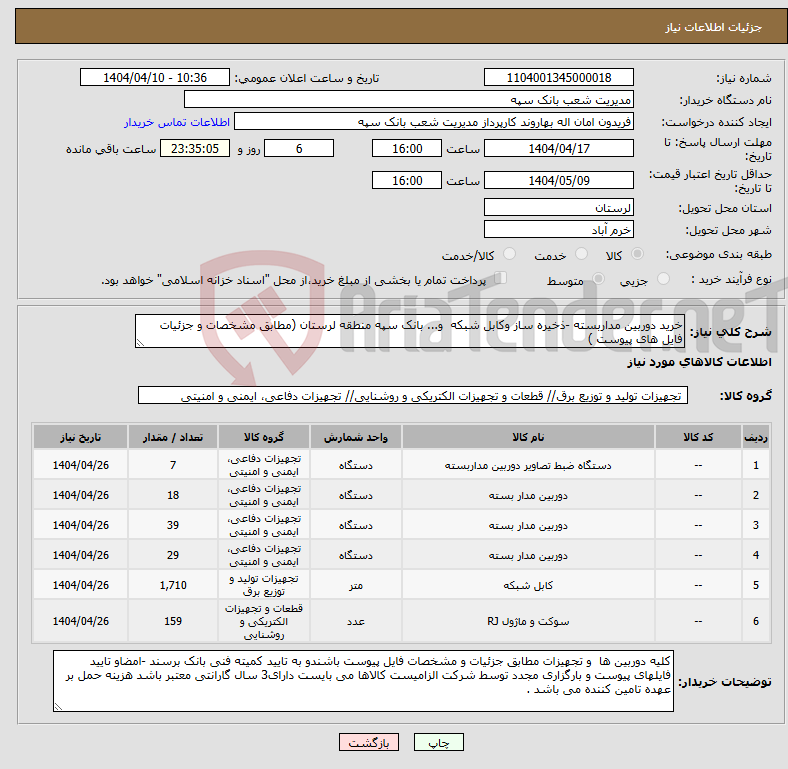Click the شماره نیاز number field
This screenshot has height=769, width=788.
pos(558,78)
